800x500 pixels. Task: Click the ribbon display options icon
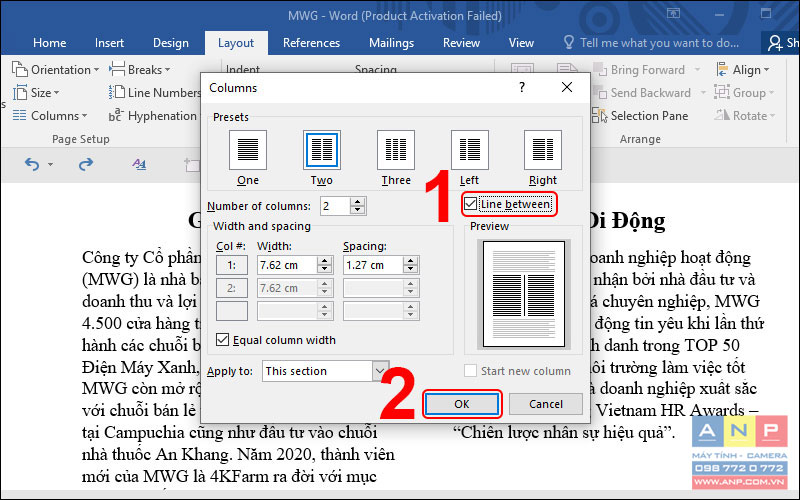click(x=673, y=14)
